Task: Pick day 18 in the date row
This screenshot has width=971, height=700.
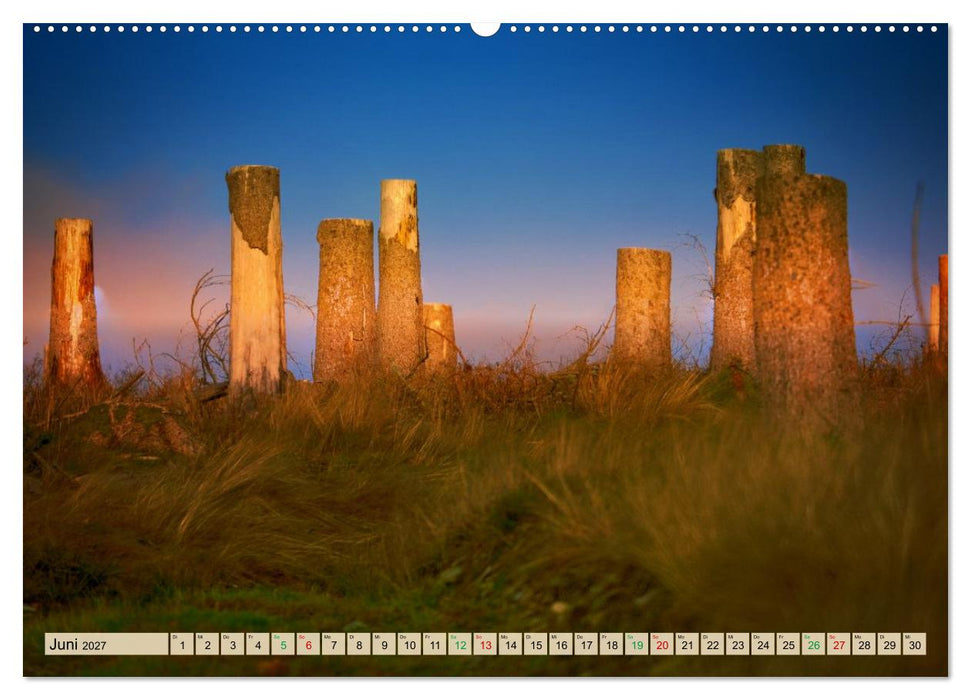Action: pyautogui.click(x=612, y=644)
